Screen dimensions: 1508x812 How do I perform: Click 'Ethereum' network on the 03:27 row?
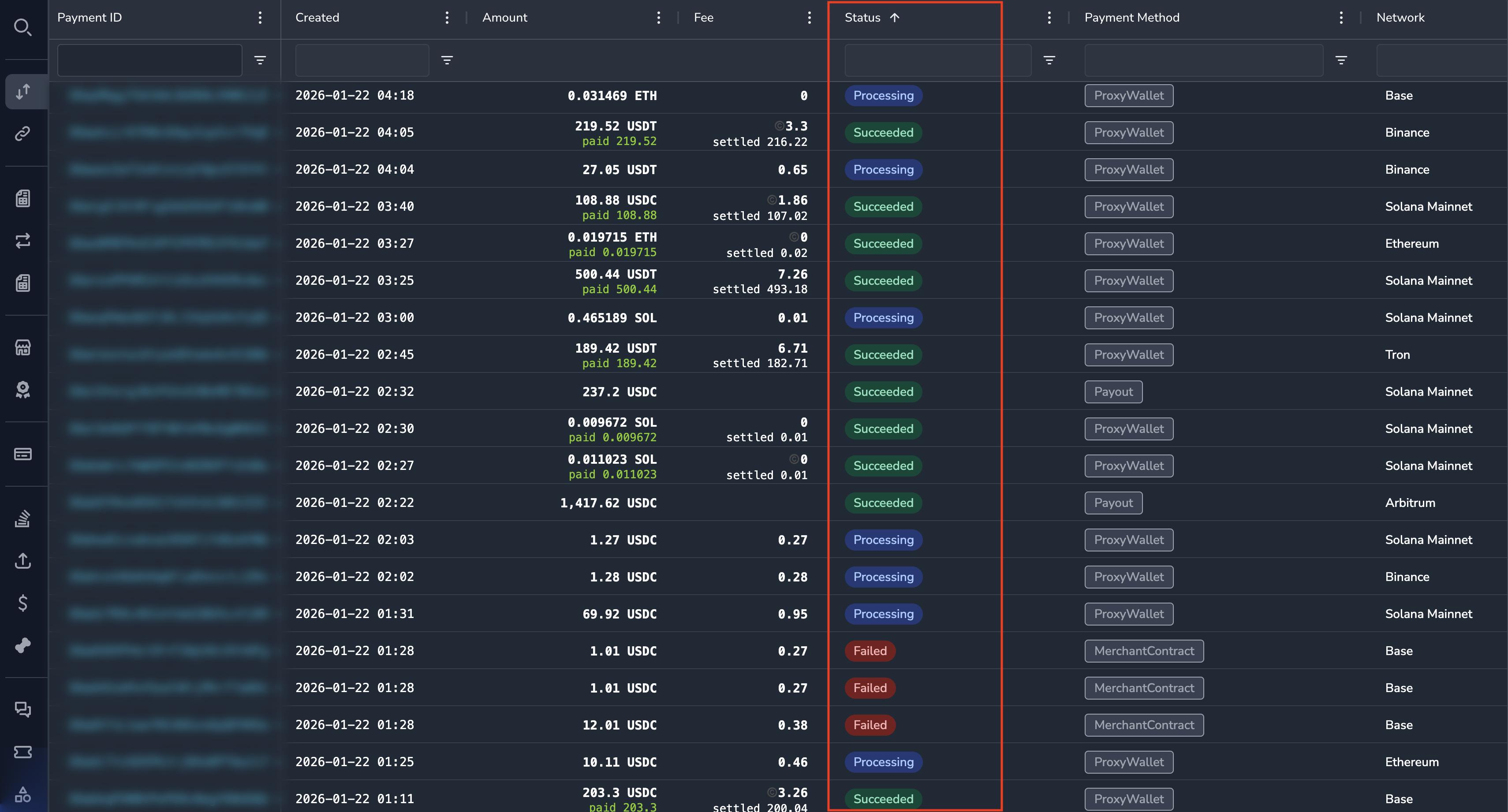1411,243
